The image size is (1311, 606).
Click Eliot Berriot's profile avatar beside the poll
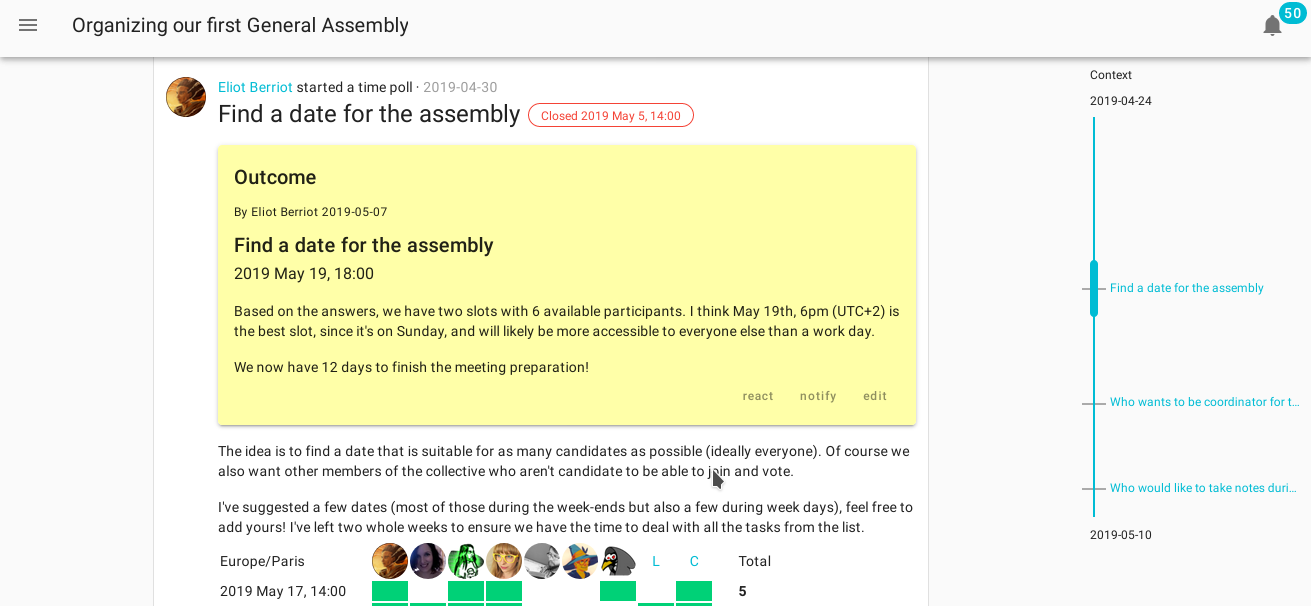[x=186, y=97]
